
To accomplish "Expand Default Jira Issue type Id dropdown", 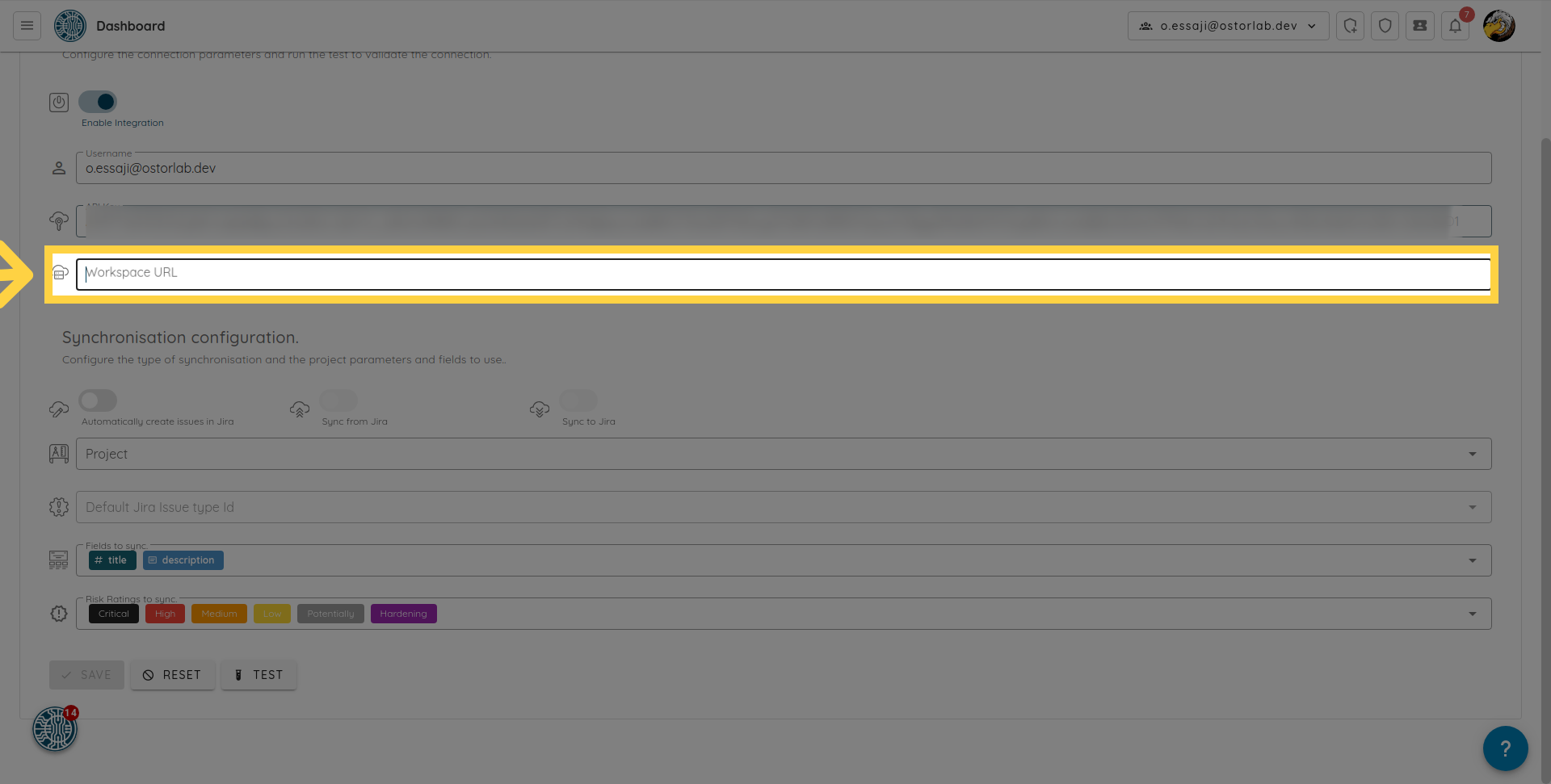I will pos(1472,507).
